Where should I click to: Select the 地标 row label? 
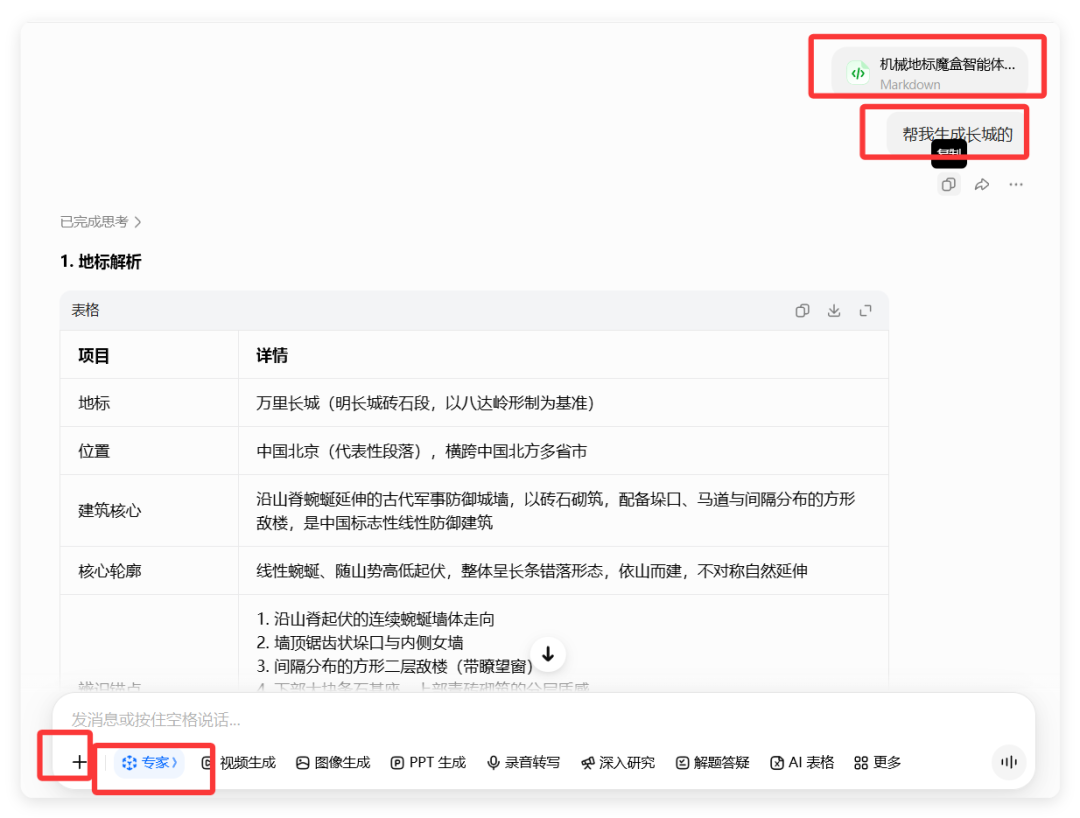coord(94,403)
